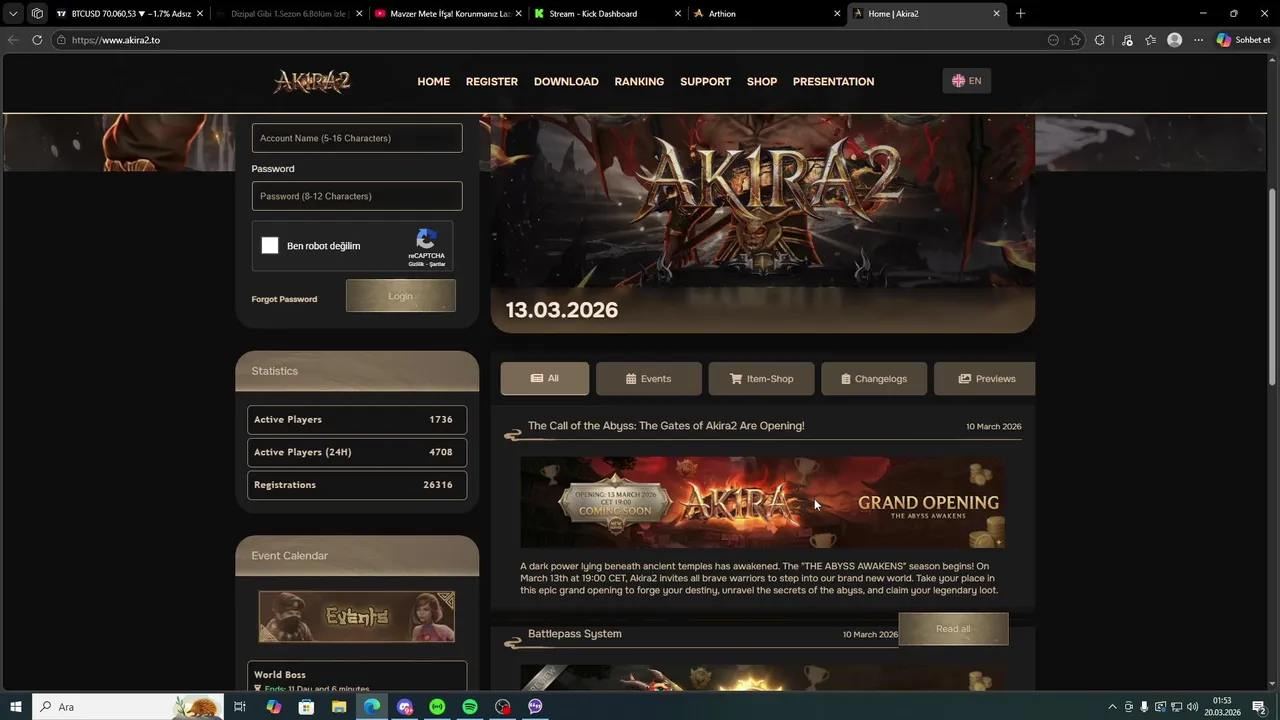Click the Events calendar banner image

357,616
